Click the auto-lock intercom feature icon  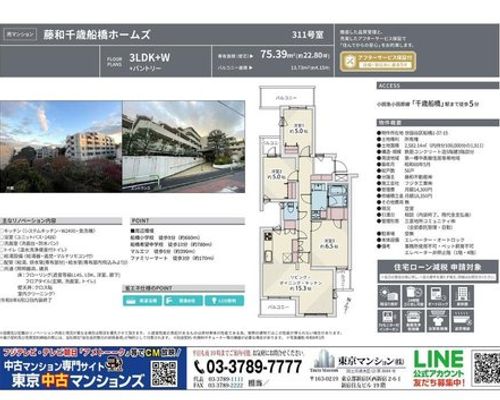[438, 296]
